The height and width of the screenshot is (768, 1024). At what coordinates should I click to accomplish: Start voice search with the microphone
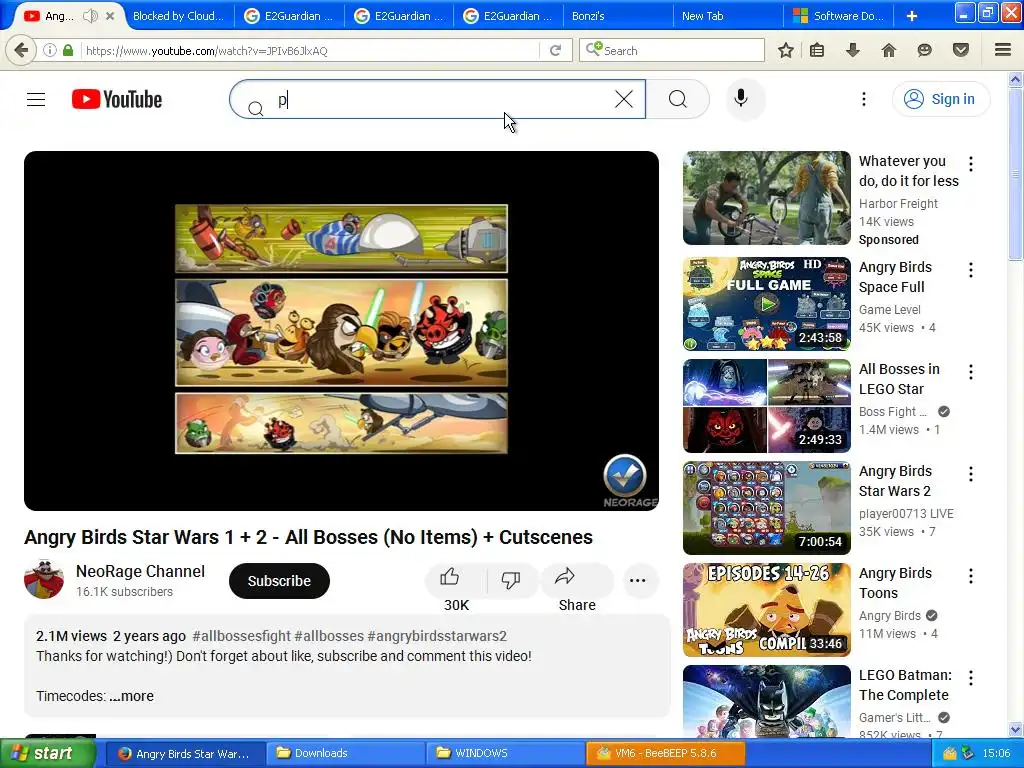tap(741, 99)
